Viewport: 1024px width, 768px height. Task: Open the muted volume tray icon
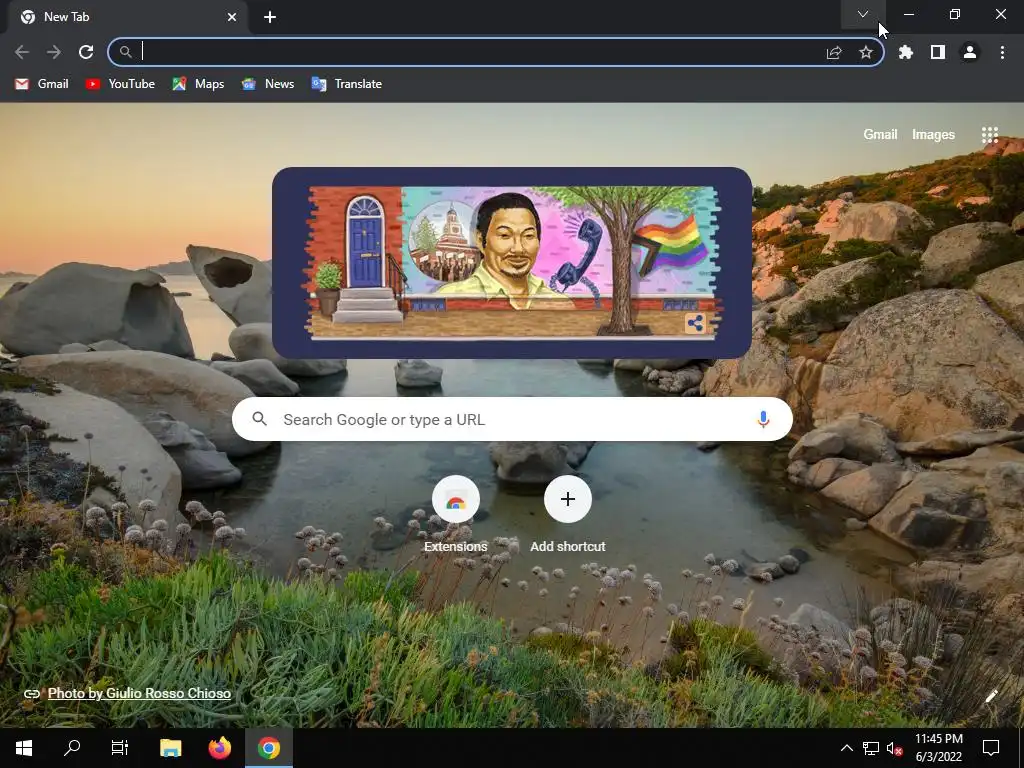[894, 748]
